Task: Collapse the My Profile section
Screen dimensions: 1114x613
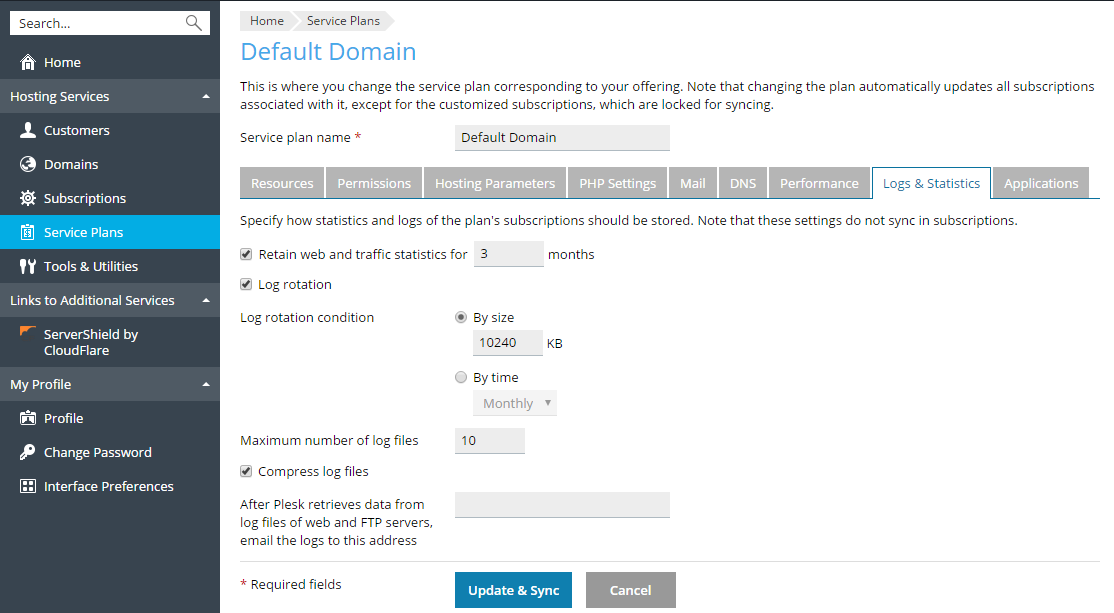Action: 206,384
